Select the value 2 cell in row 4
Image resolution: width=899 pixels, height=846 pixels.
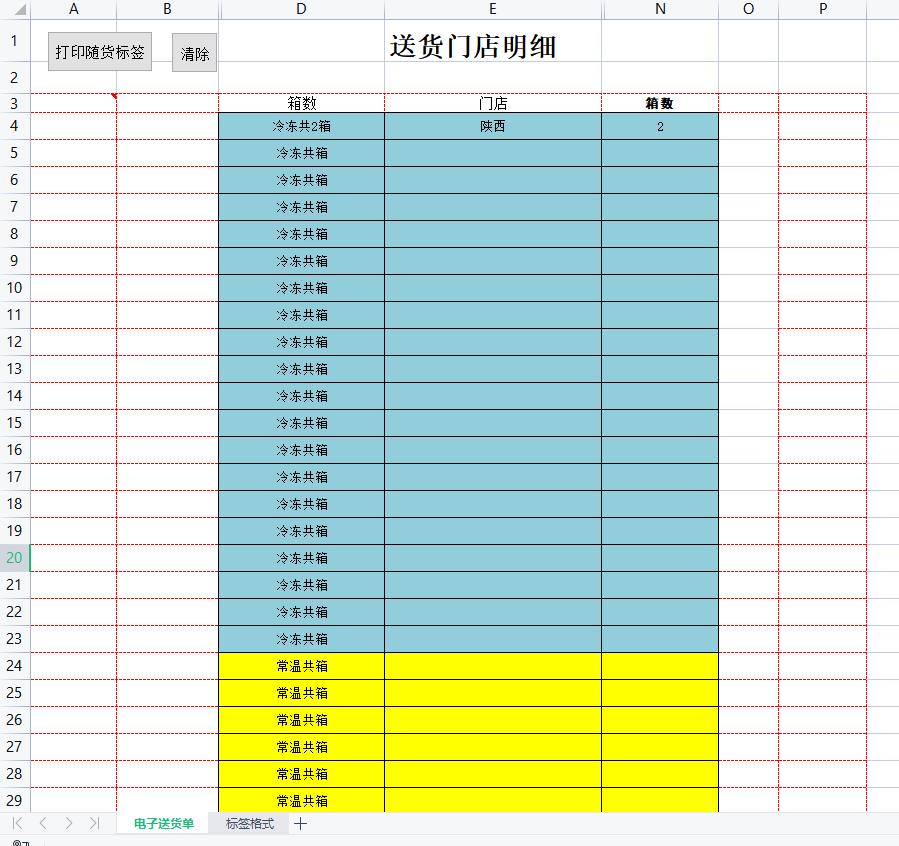point(660,126)
